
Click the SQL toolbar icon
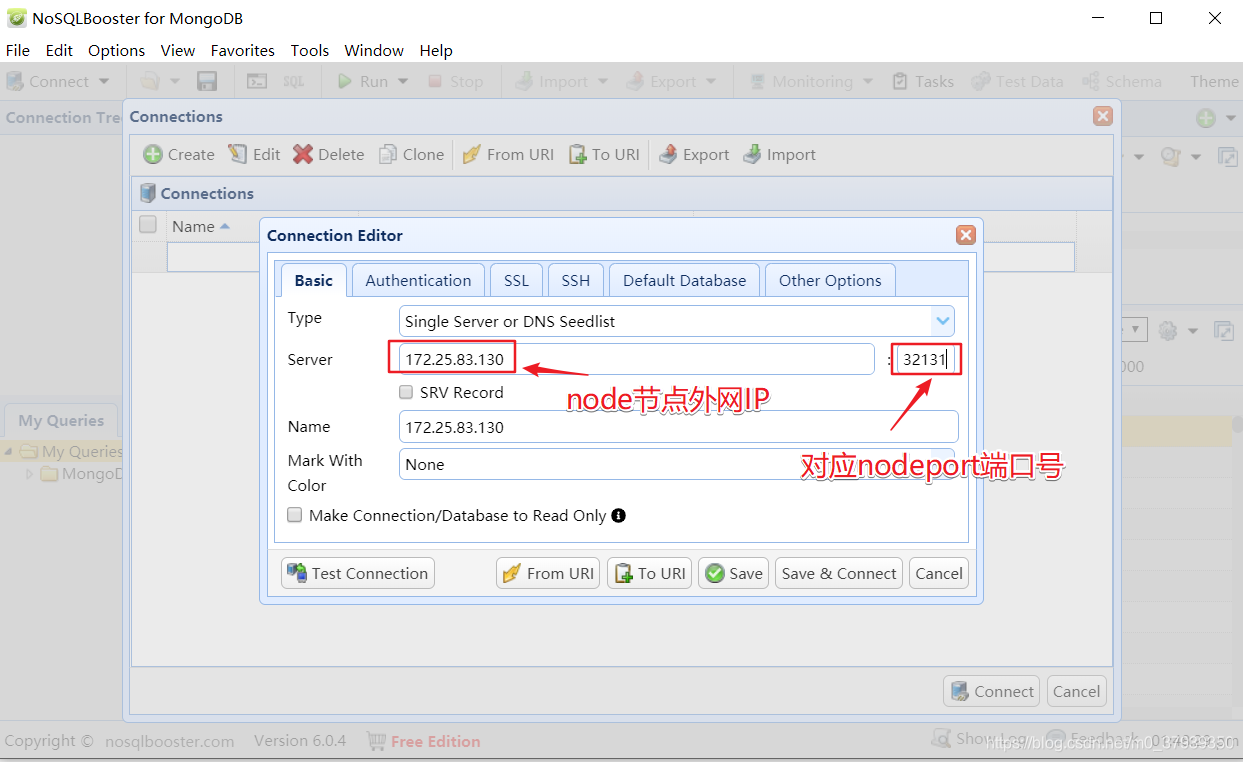[293, 81]
